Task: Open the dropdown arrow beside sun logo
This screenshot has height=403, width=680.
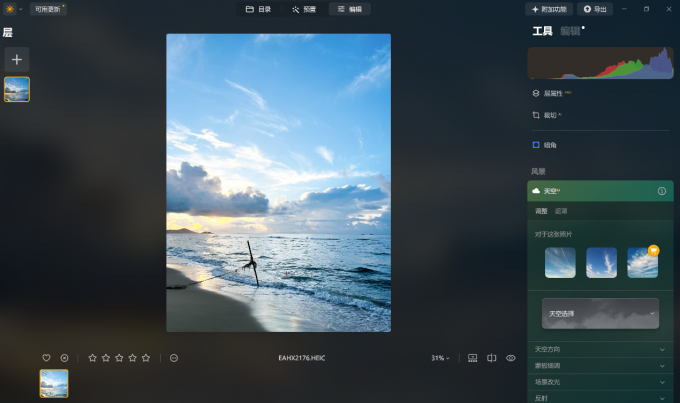Action: (x=20, y=9)
